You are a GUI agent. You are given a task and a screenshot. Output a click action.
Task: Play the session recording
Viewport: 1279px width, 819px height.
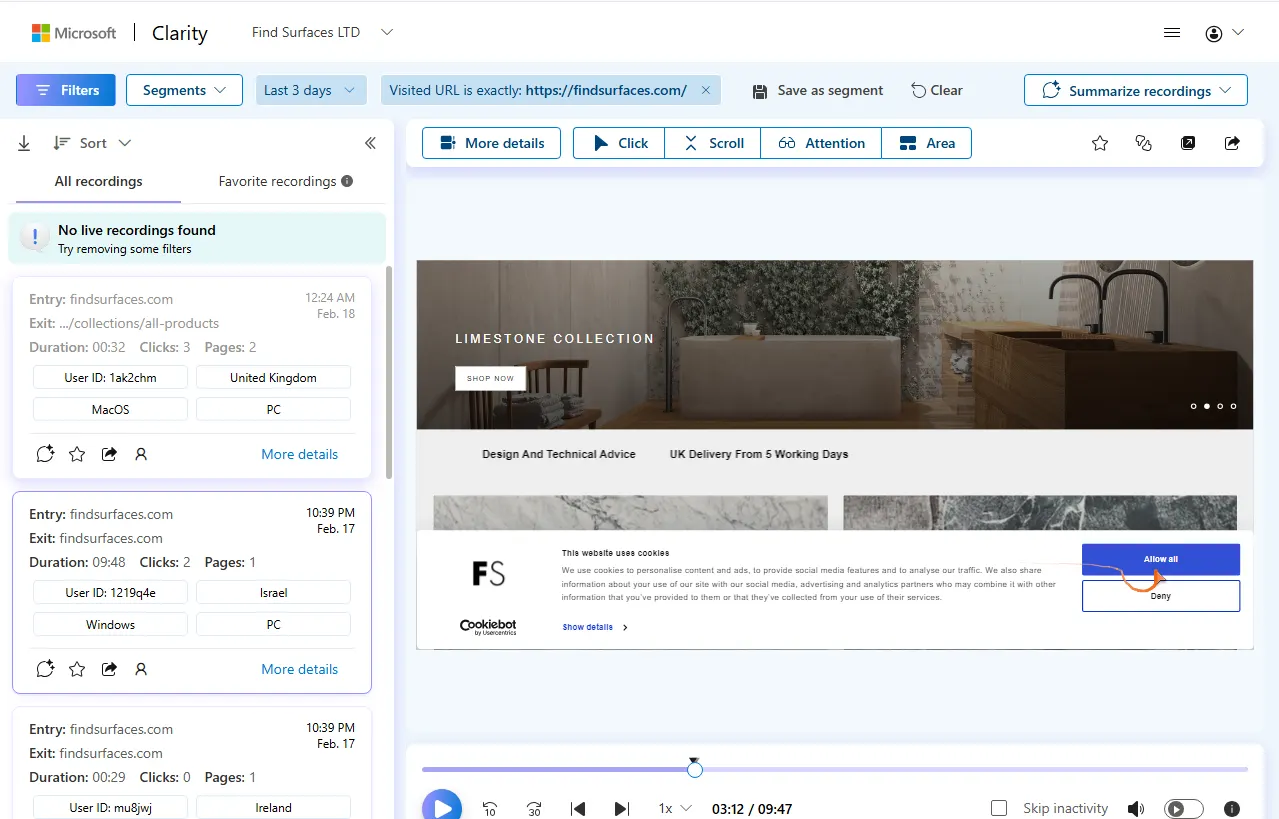click(442, 806)
